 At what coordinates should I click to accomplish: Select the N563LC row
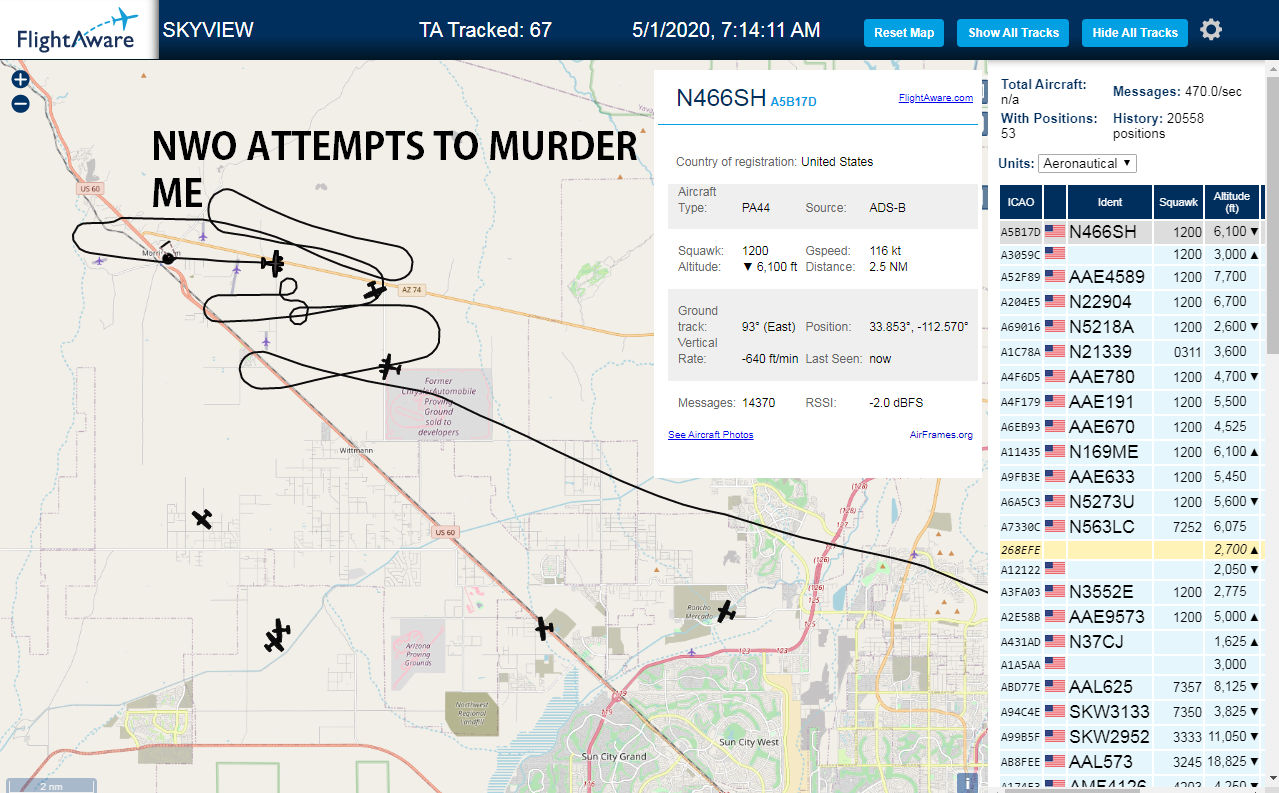pos(1131,527)
